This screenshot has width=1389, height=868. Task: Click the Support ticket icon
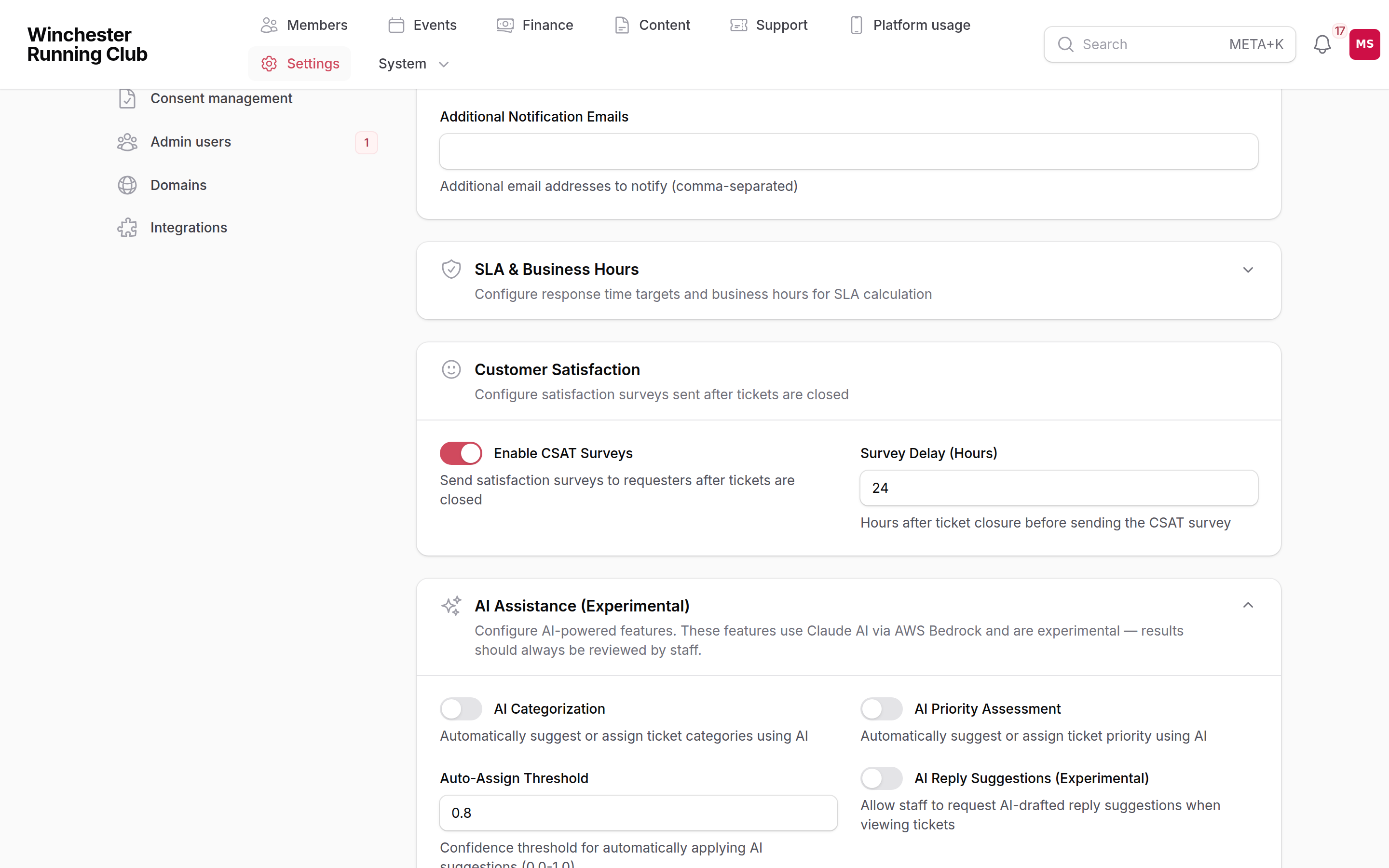click(x=739, y=25)
